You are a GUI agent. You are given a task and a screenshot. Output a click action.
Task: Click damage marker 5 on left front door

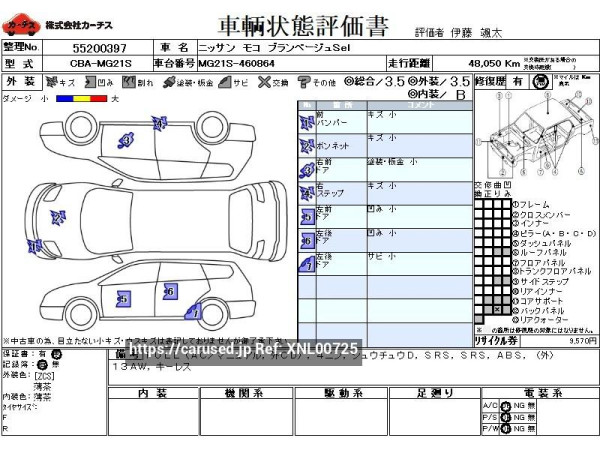[x=122, y=297]
